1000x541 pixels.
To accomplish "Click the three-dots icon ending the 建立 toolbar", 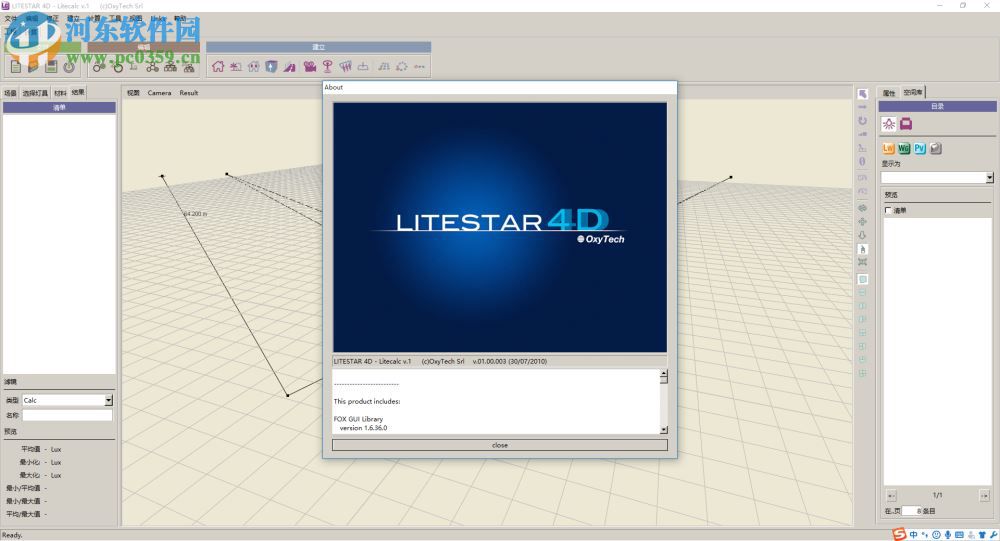I will (420, 66).
